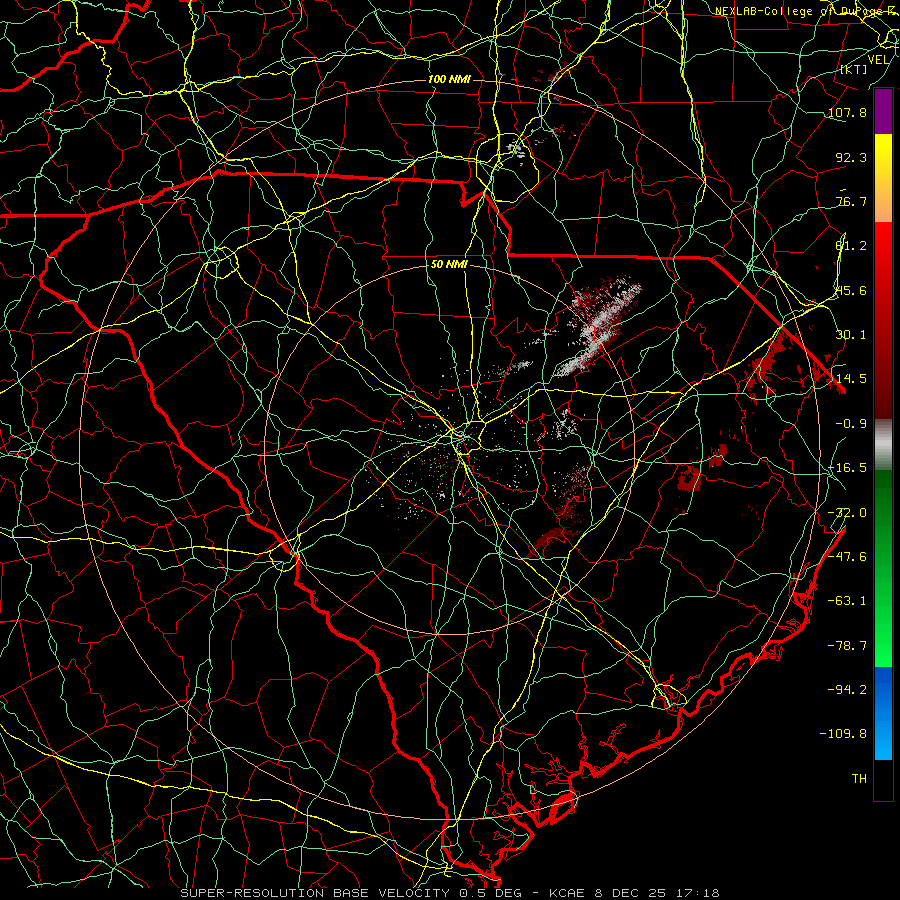Viewport: 900px width, 900px height.
Task: Click the Super-Resolution Base Velocity caption
Action: [449, 893]
